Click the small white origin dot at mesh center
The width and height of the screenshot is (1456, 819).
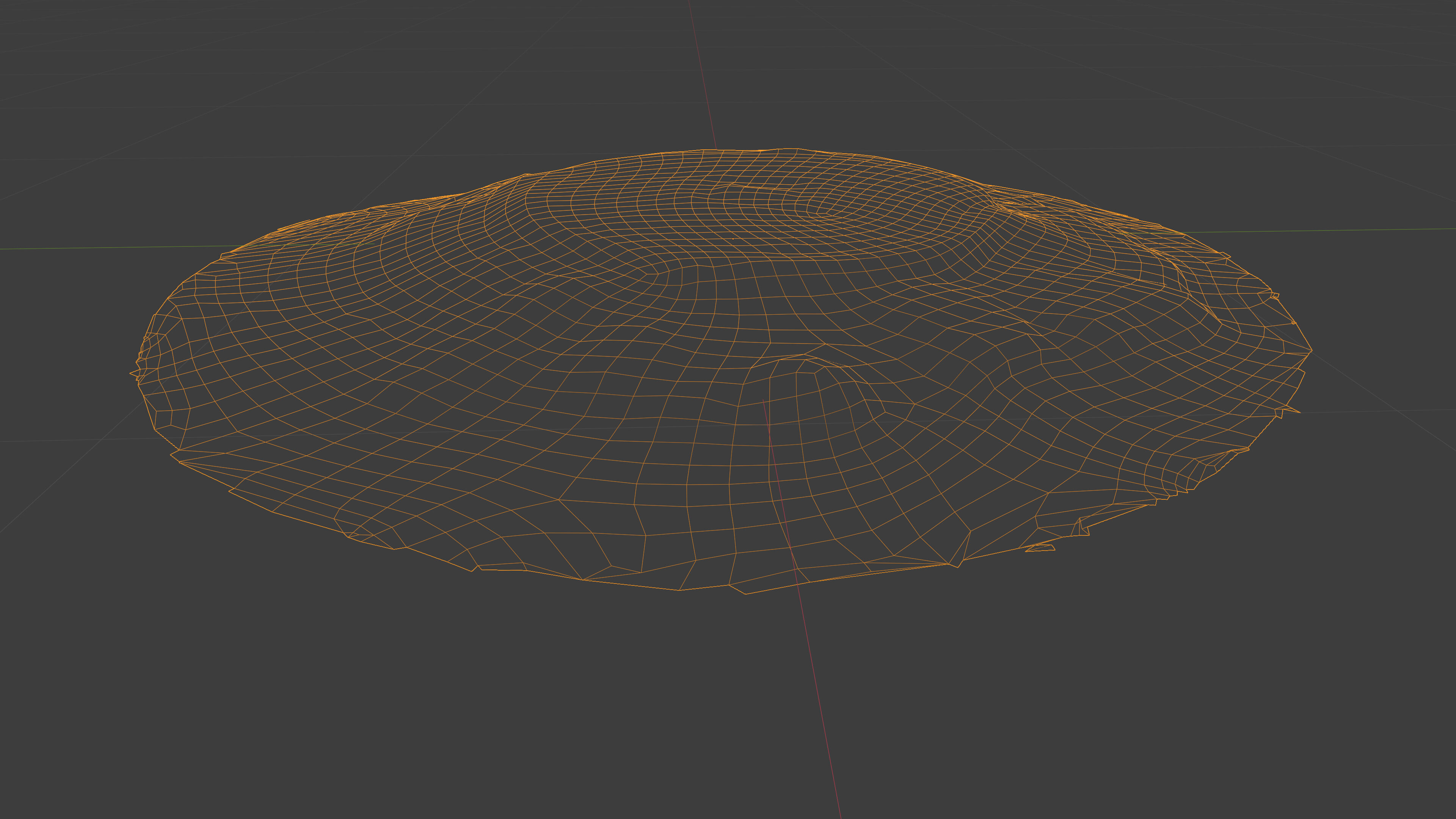(733, 239)
